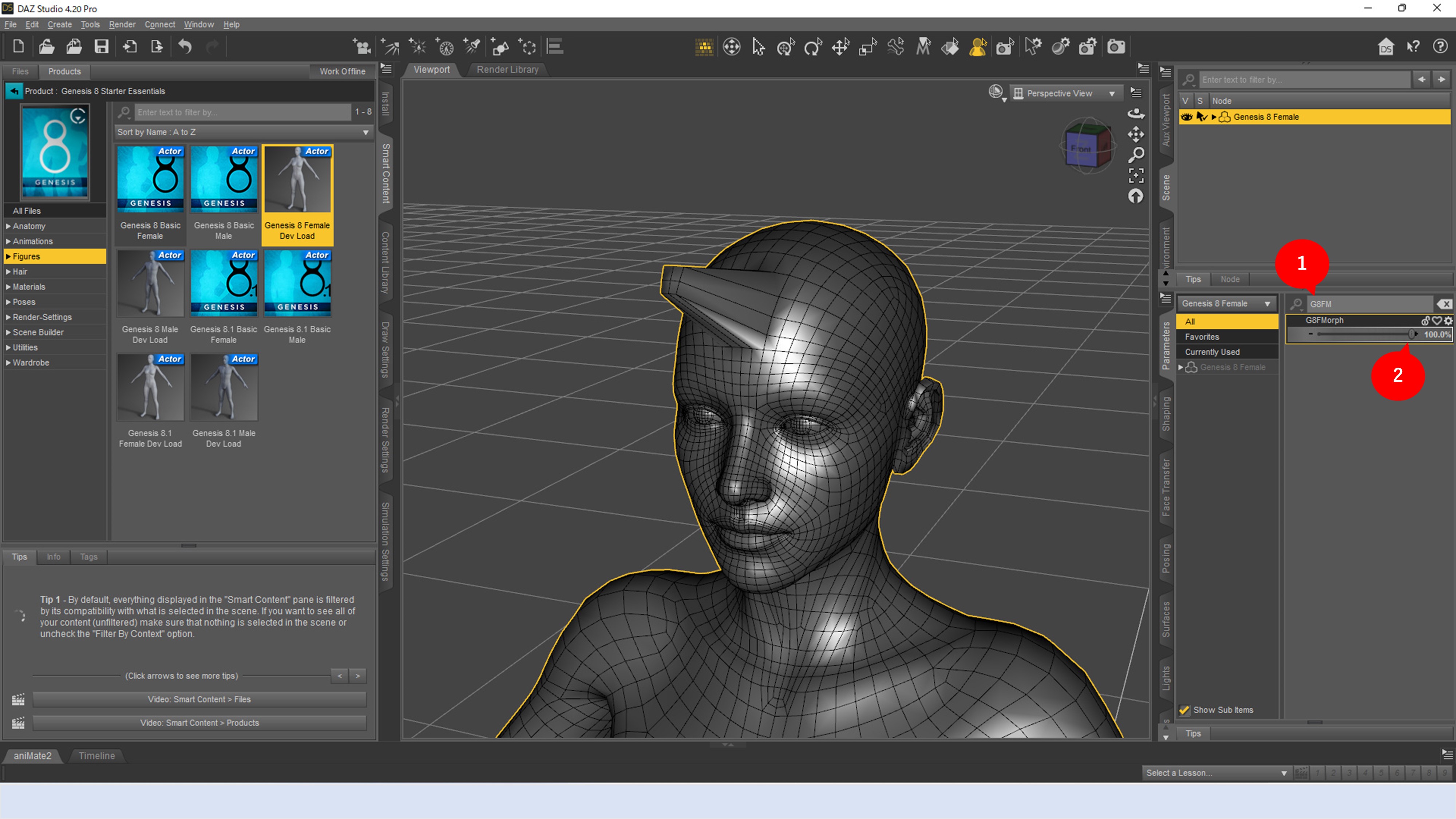Create a new camera from the toolbar

(x=362, y=47)
